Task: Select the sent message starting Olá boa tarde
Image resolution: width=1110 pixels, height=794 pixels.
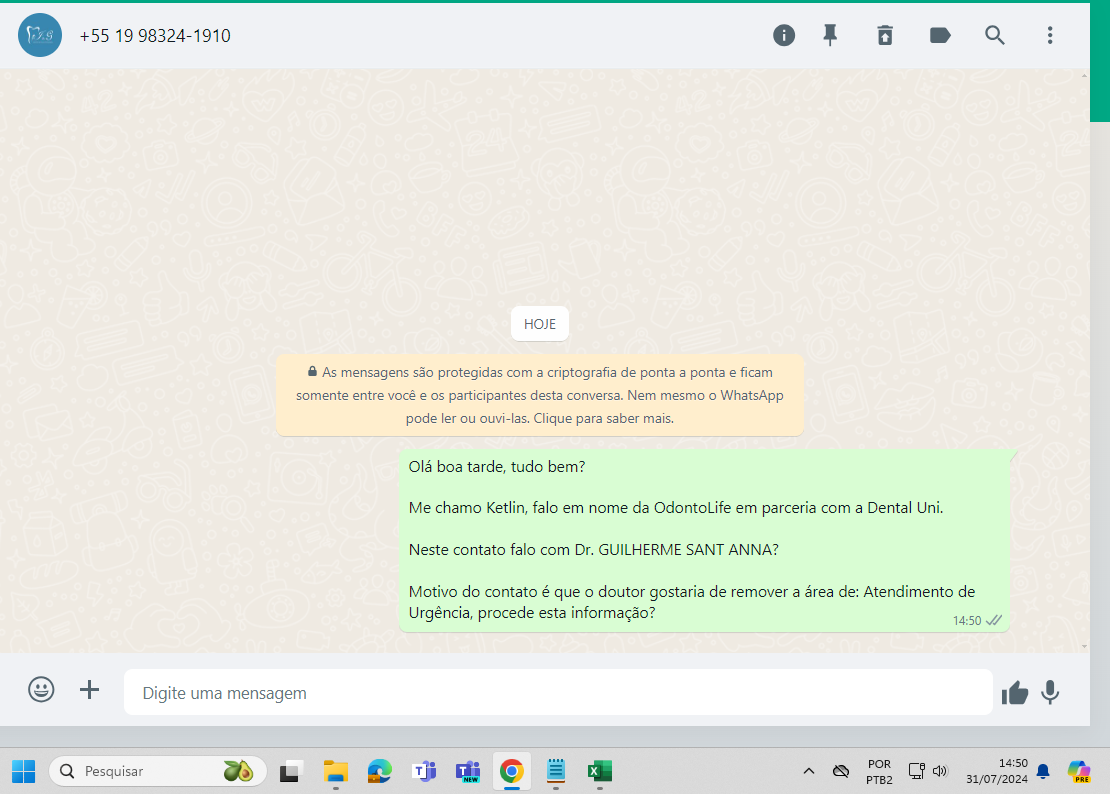Action: (x=704, y=540)
